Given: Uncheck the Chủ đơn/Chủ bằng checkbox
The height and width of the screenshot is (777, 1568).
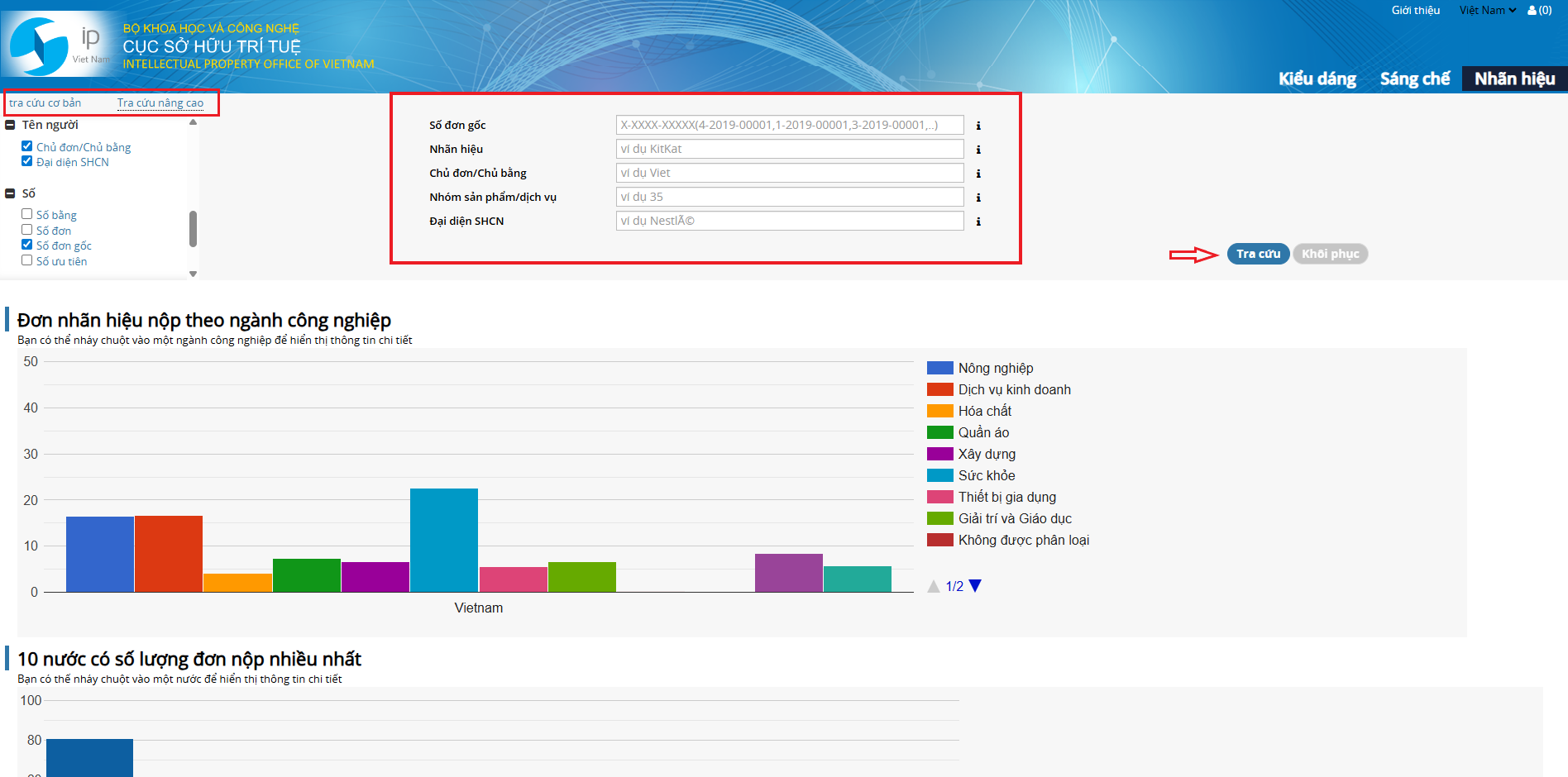Looking at the screenshot, I should 27,146.
